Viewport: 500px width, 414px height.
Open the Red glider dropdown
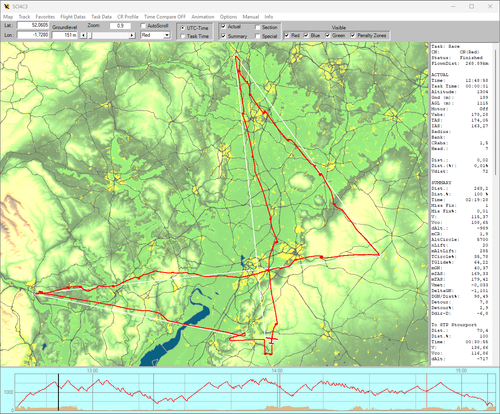(155, 35)
